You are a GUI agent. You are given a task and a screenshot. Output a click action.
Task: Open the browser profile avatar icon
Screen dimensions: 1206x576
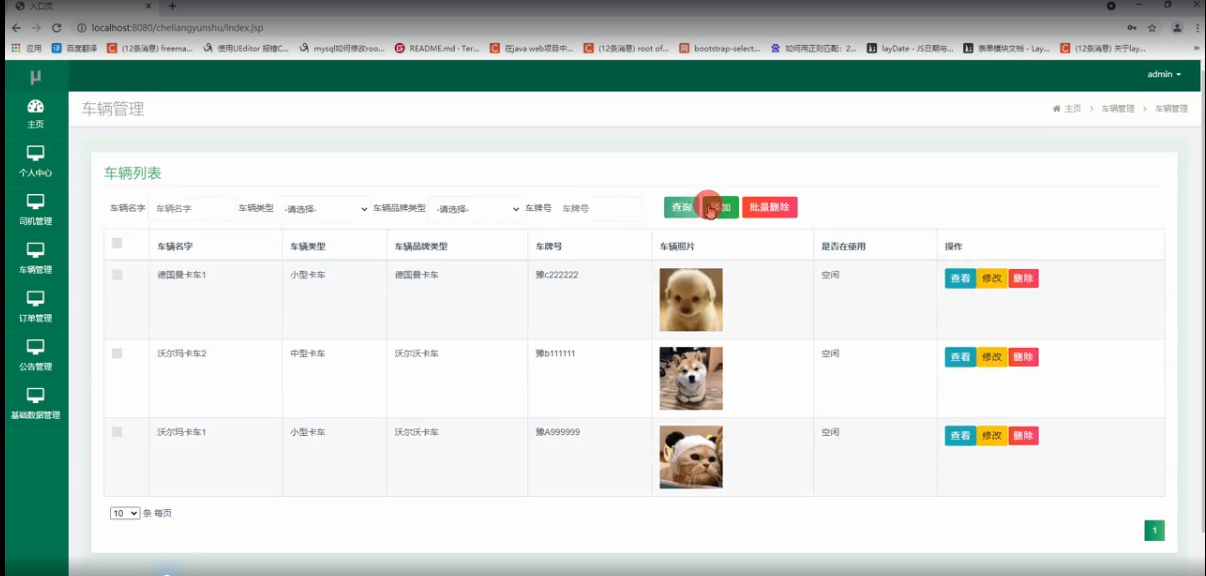click(1176, 28)
